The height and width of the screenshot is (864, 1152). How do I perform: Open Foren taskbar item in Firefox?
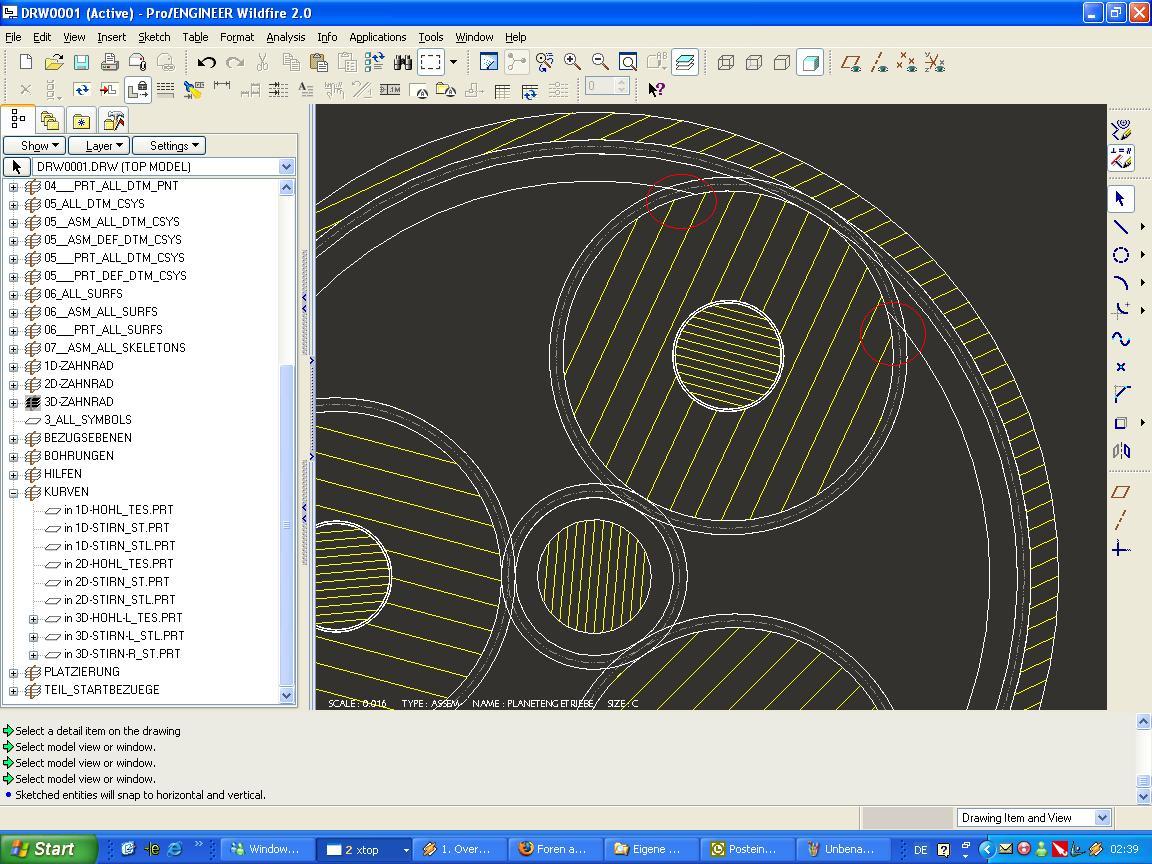pos(555,849)
